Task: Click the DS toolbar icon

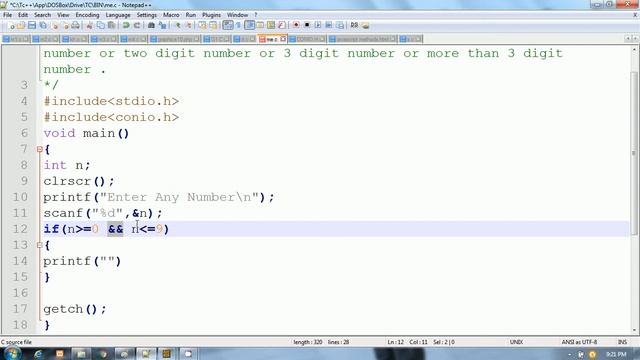Action: click(x=354, y=25)
